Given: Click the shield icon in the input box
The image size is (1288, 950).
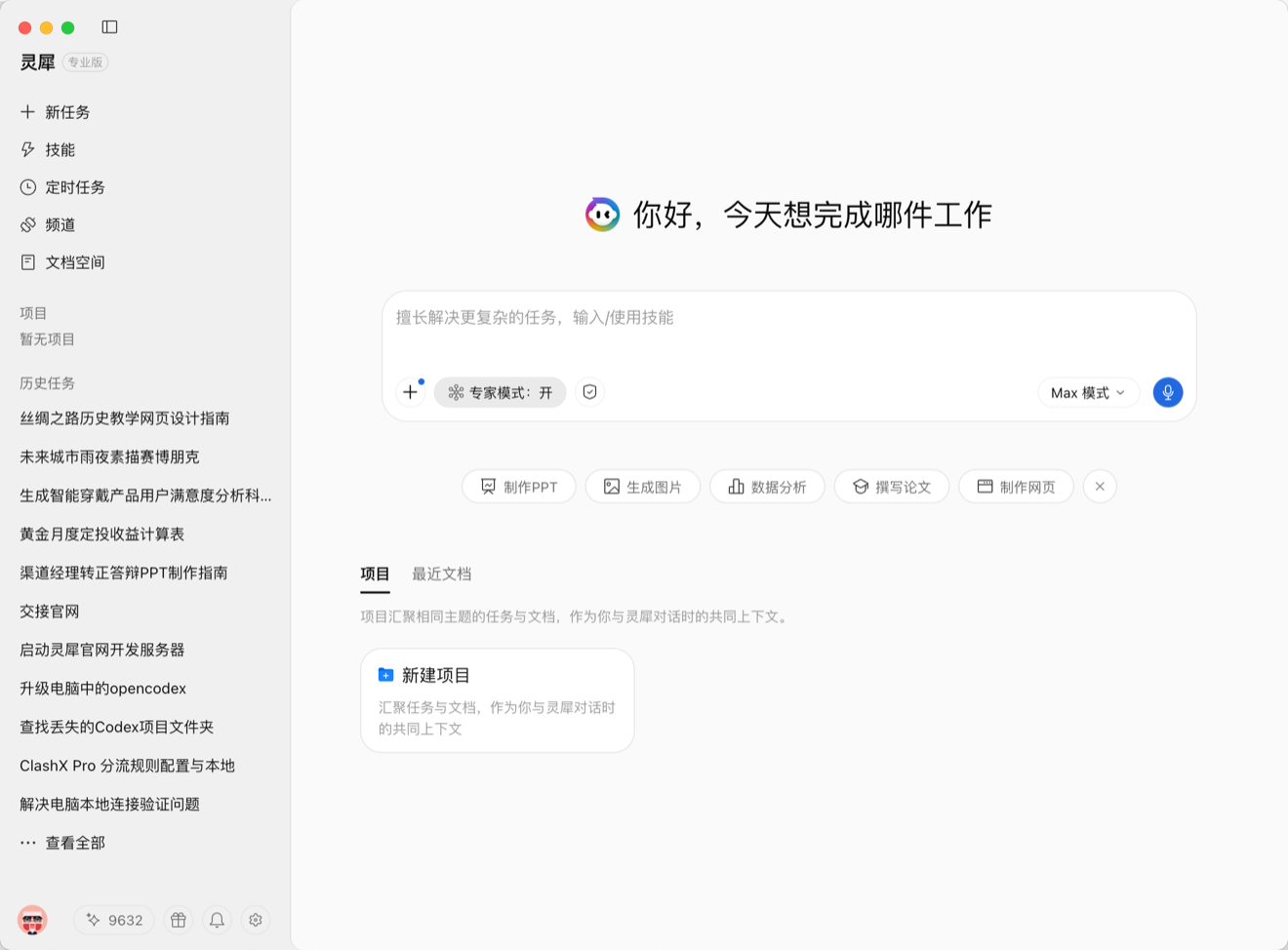Looking at the screenshot, I should (589, 392).
